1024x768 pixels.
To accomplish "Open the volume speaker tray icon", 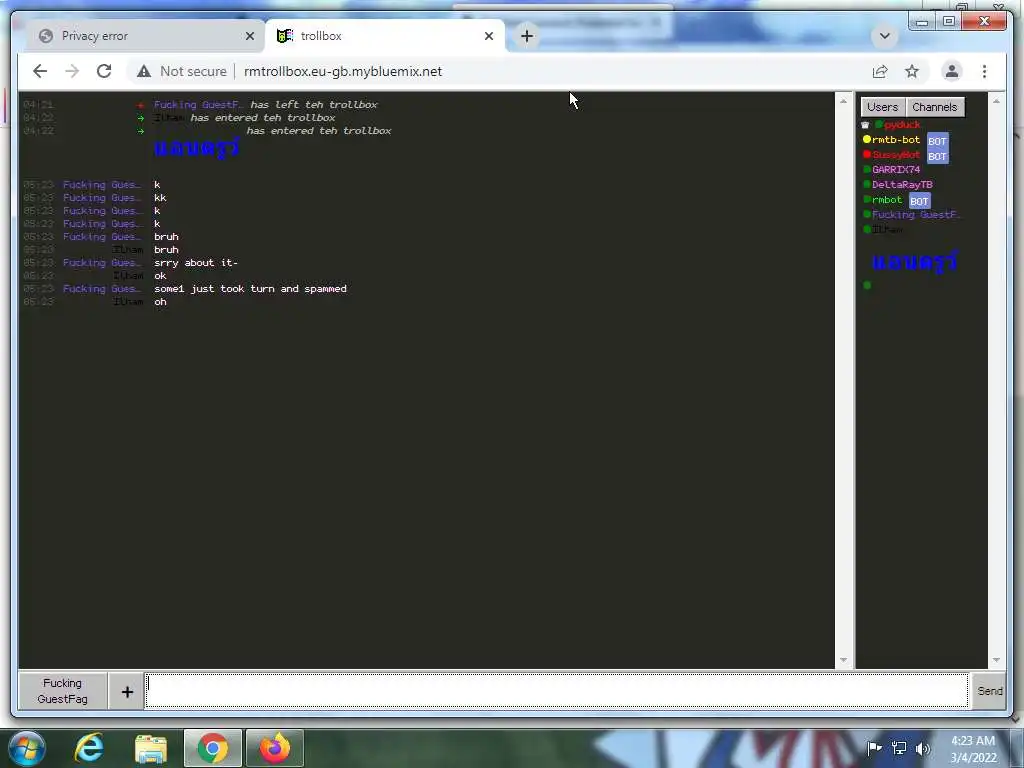I will pos(922,748).
